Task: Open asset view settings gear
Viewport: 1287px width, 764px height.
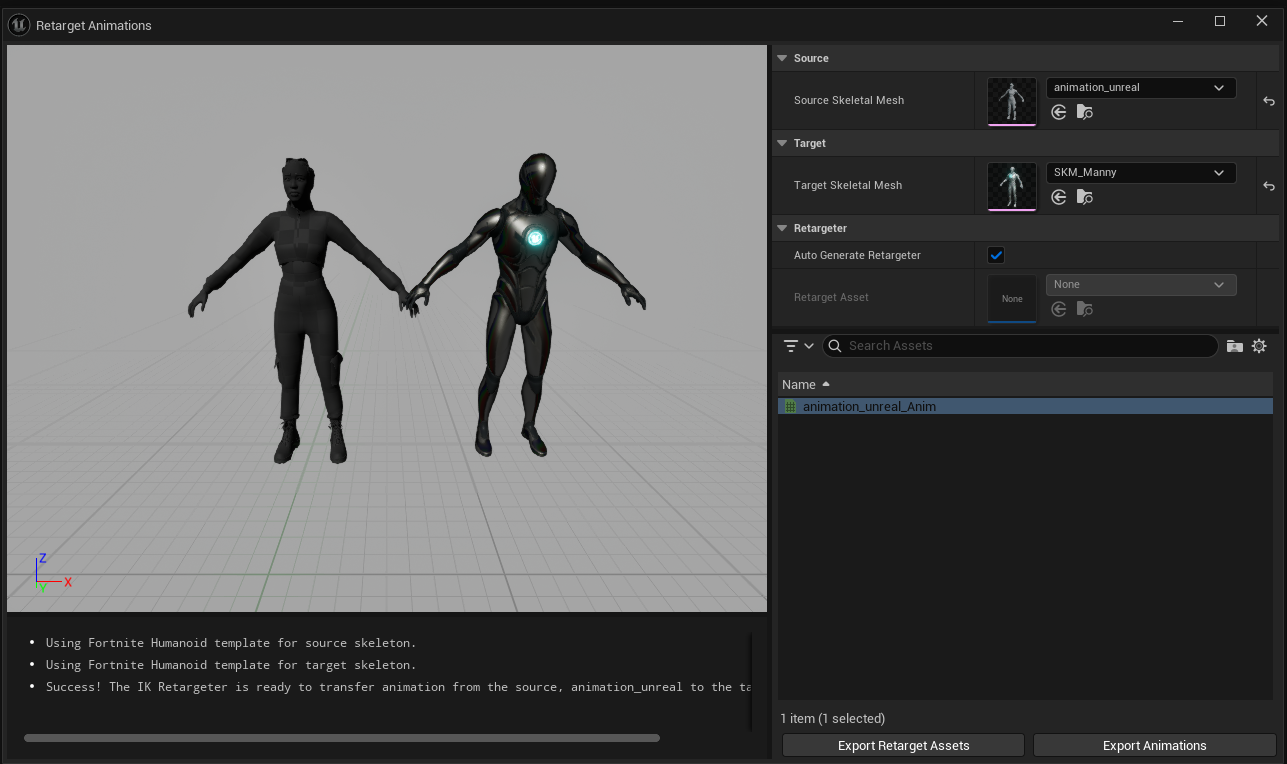Action: click(1259, 346)
